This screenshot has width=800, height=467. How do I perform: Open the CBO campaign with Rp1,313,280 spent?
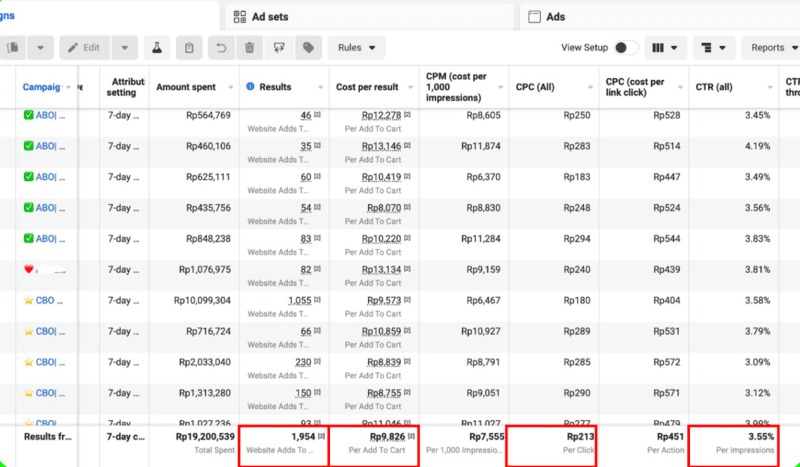[50, 393]
